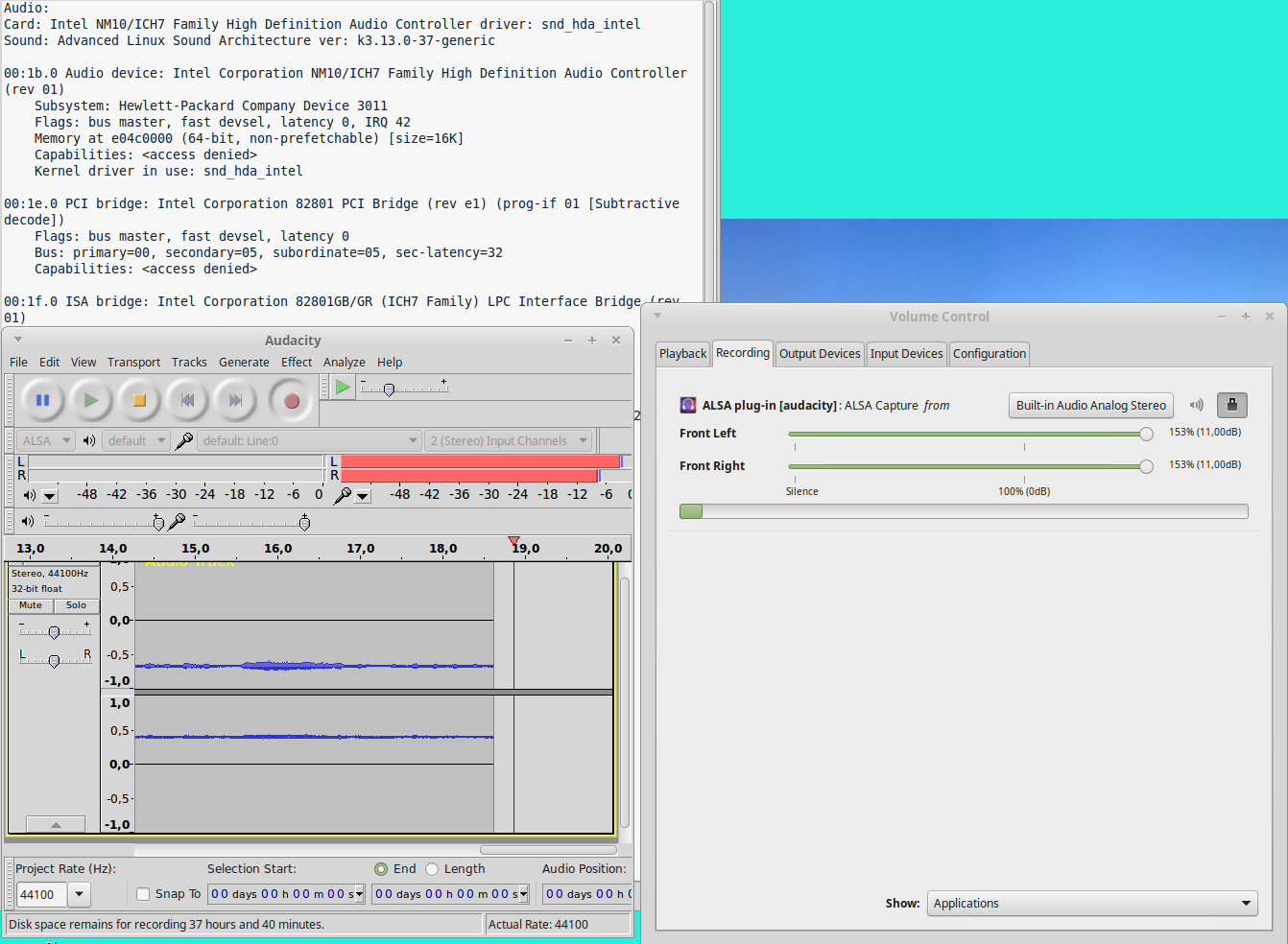Solo the audio track
The height and width of the screenshot is (944, 1288).
point(77,605)
